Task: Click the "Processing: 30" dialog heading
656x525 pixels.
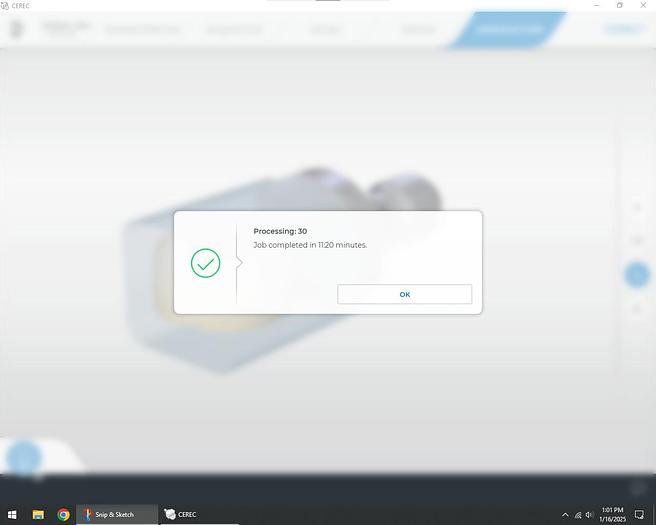Action: (x=280, y=231)
